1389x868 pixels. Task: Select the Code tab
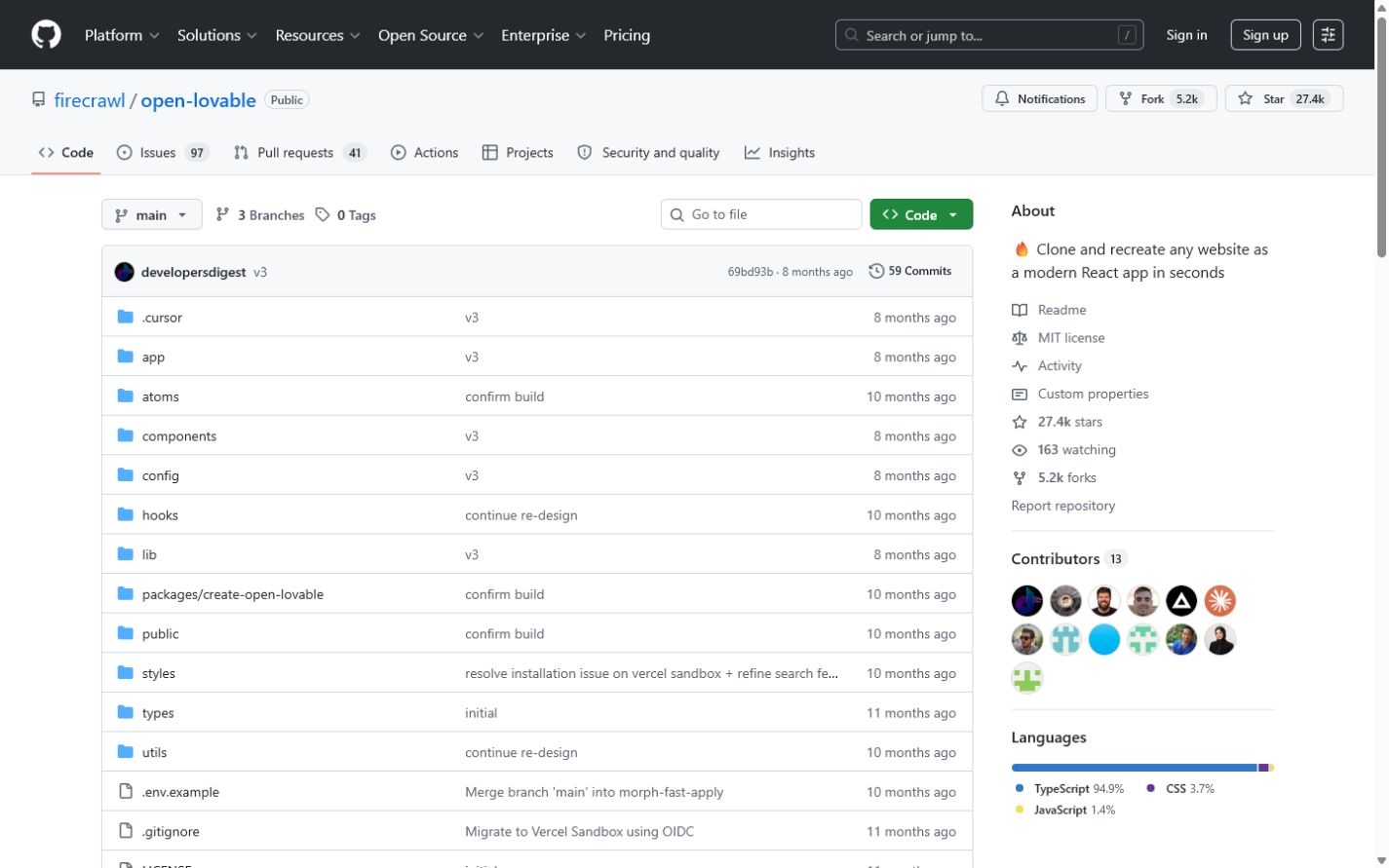(66, 153)
